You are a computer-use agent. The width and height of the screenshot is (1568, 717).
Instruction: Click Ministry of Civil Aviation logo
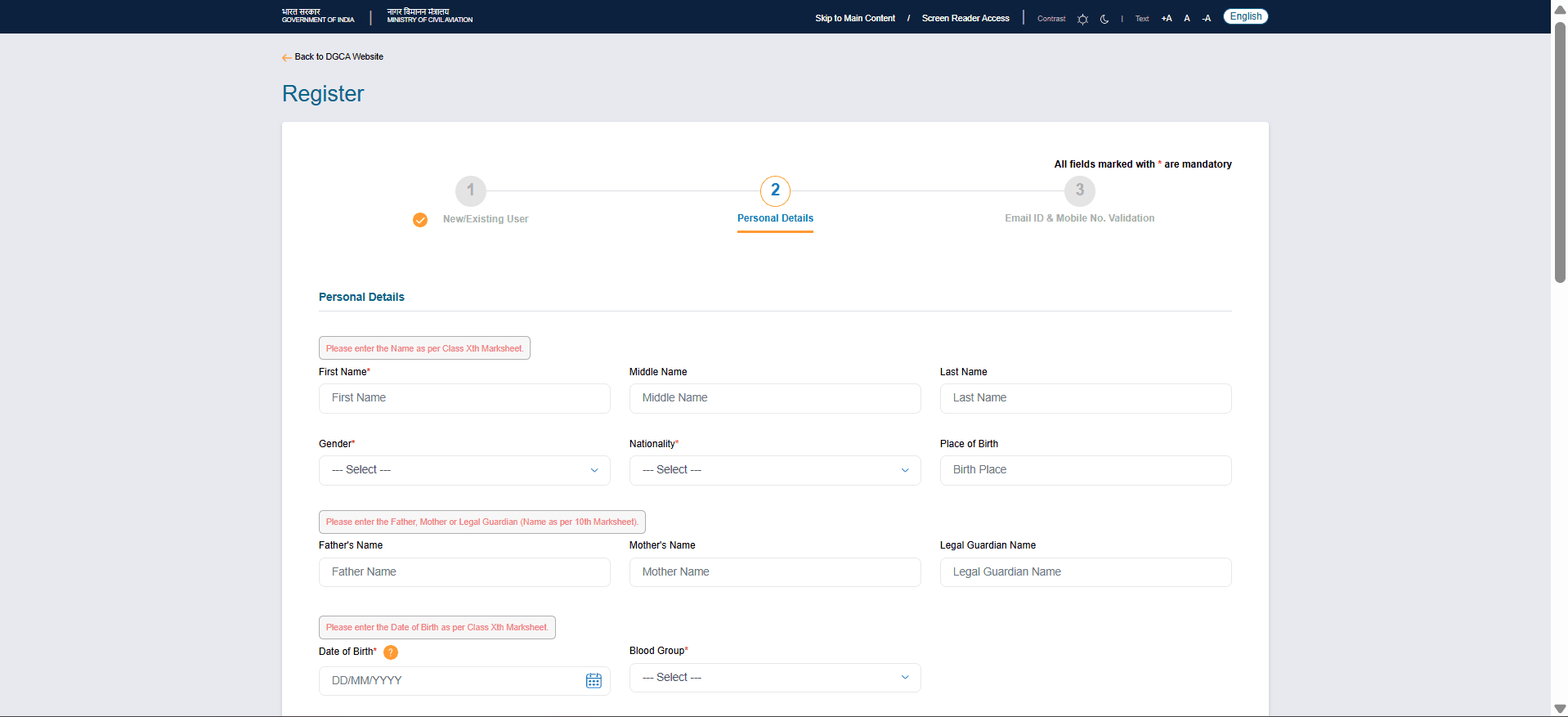pyautogui.click(x=430, y=16)
